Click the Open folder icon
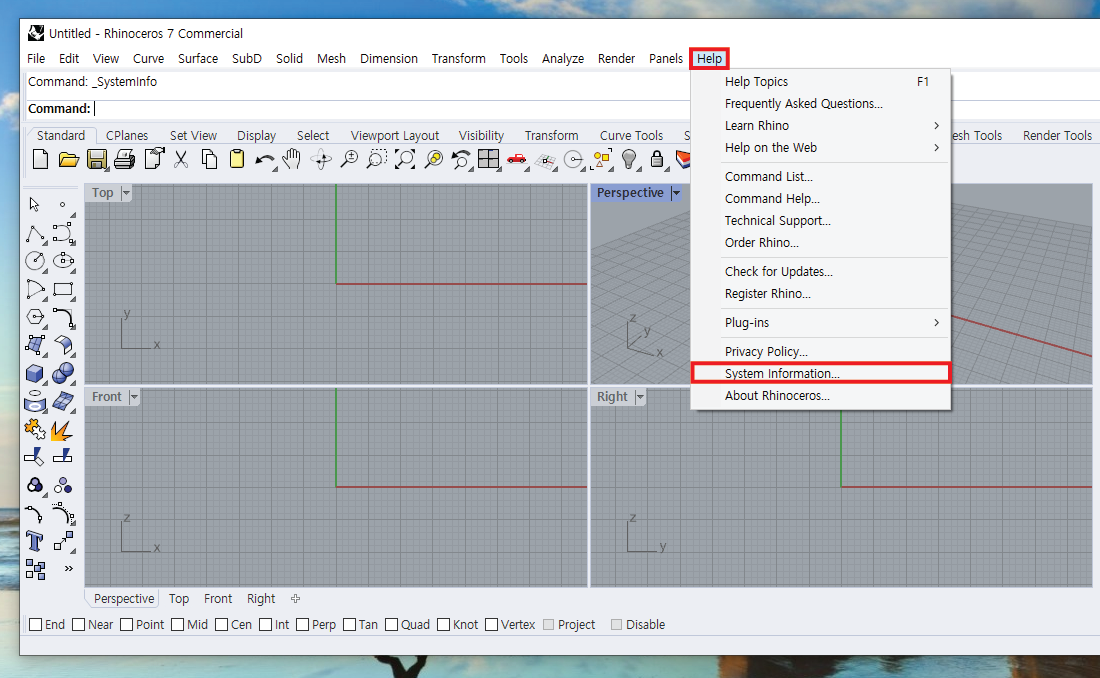 click(x=68, y=160)
